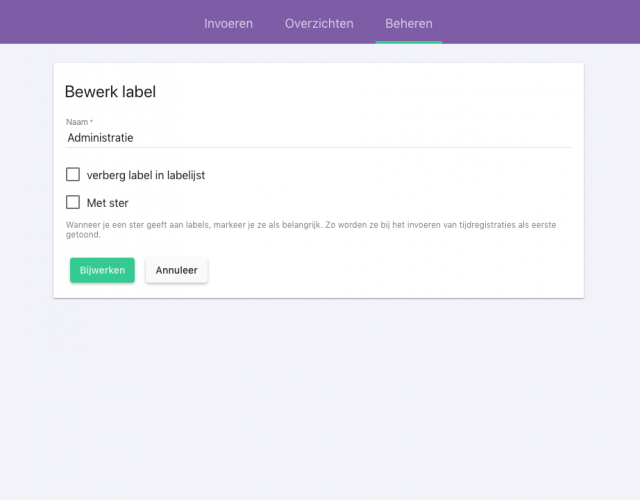The height and width of the screenshot is (500, 640).
Task: Click the empty purple header bar area
Action: pos(98,22)
